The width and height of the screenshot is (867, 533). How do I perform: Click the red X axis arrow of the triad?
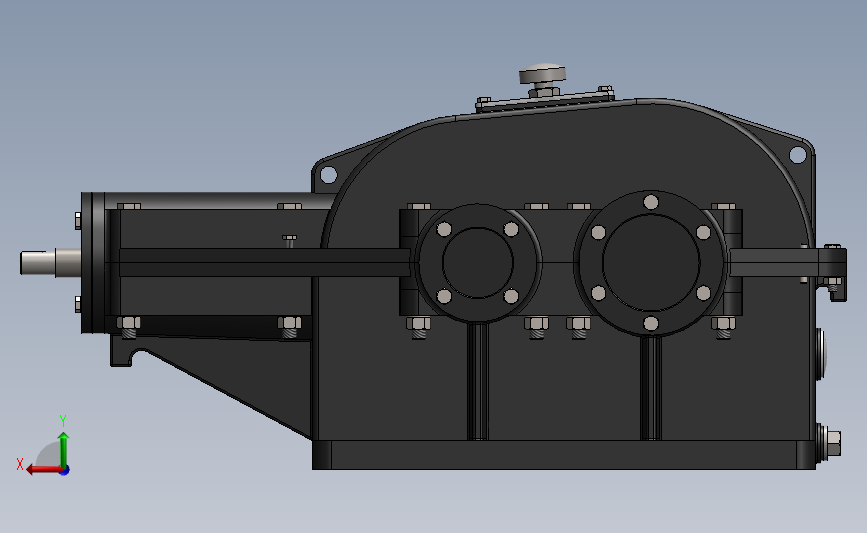tap(44, 470)
